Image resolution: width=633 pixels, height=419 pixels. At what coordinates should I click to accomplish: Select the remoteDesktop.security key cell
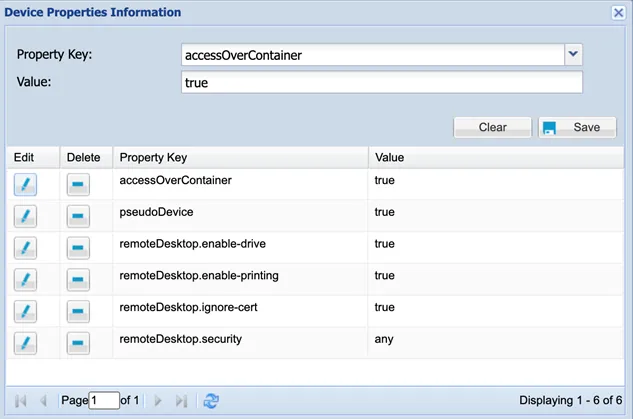180,339
